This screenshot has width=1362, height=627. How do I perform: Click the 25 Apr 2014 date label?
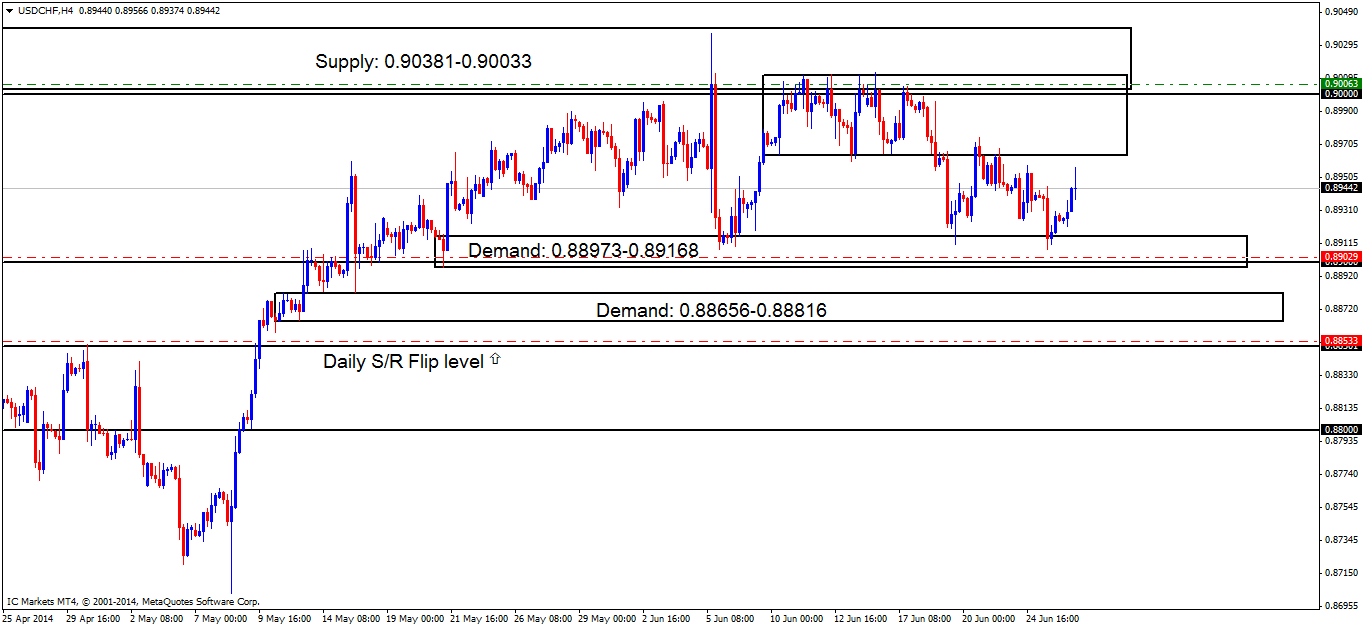tap(26, 619)
